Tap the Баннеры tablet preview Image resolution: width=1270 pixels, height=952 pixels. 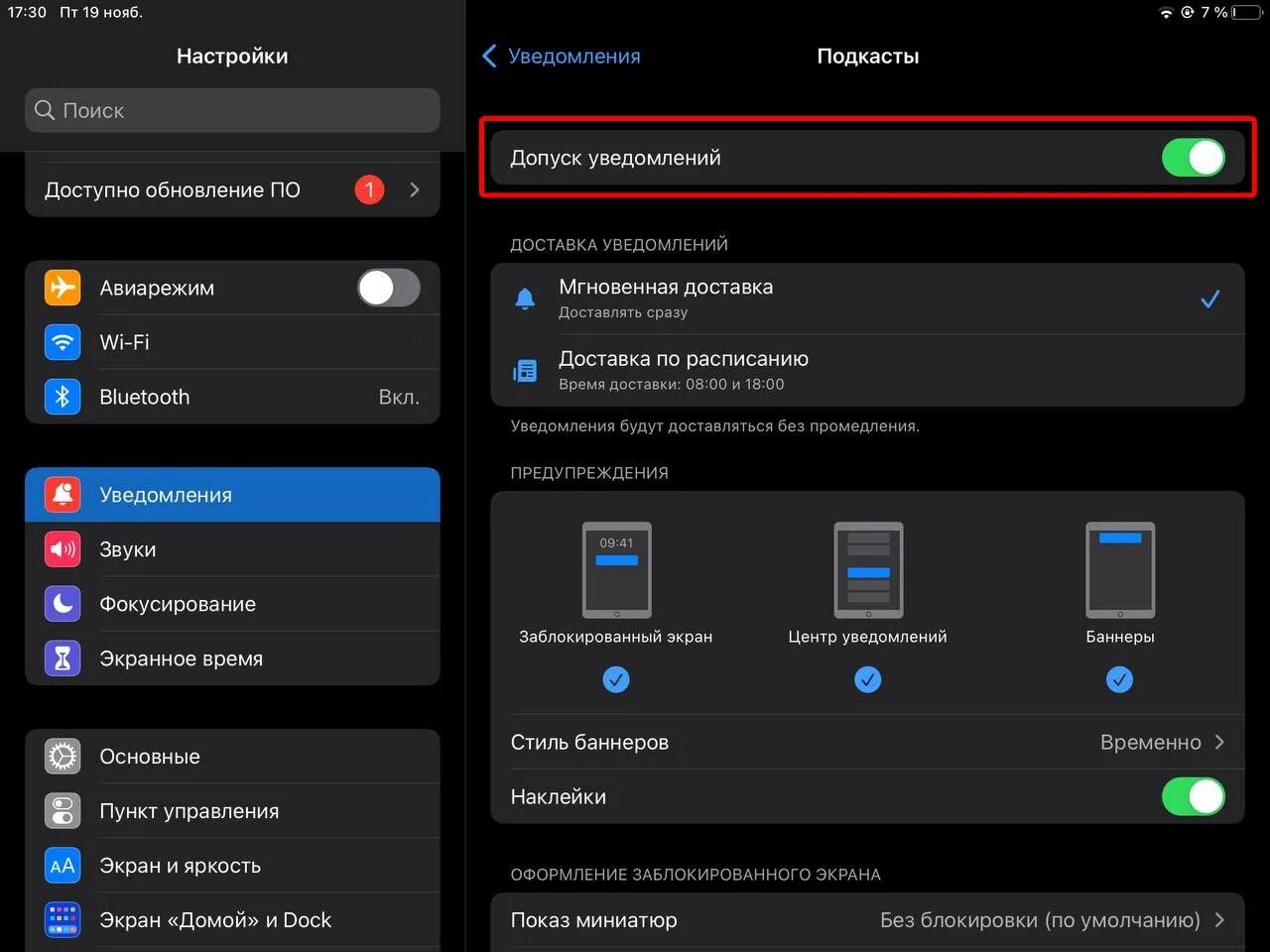(1120, 570)
